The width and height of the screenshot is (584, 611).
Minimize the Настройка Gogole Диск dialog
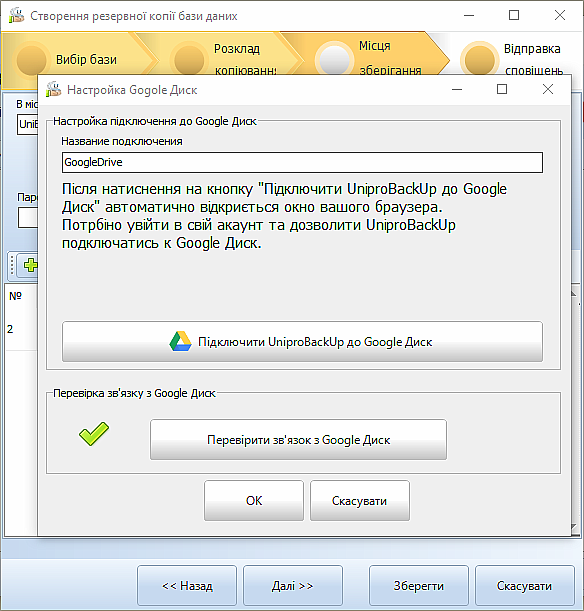(457, 89)
